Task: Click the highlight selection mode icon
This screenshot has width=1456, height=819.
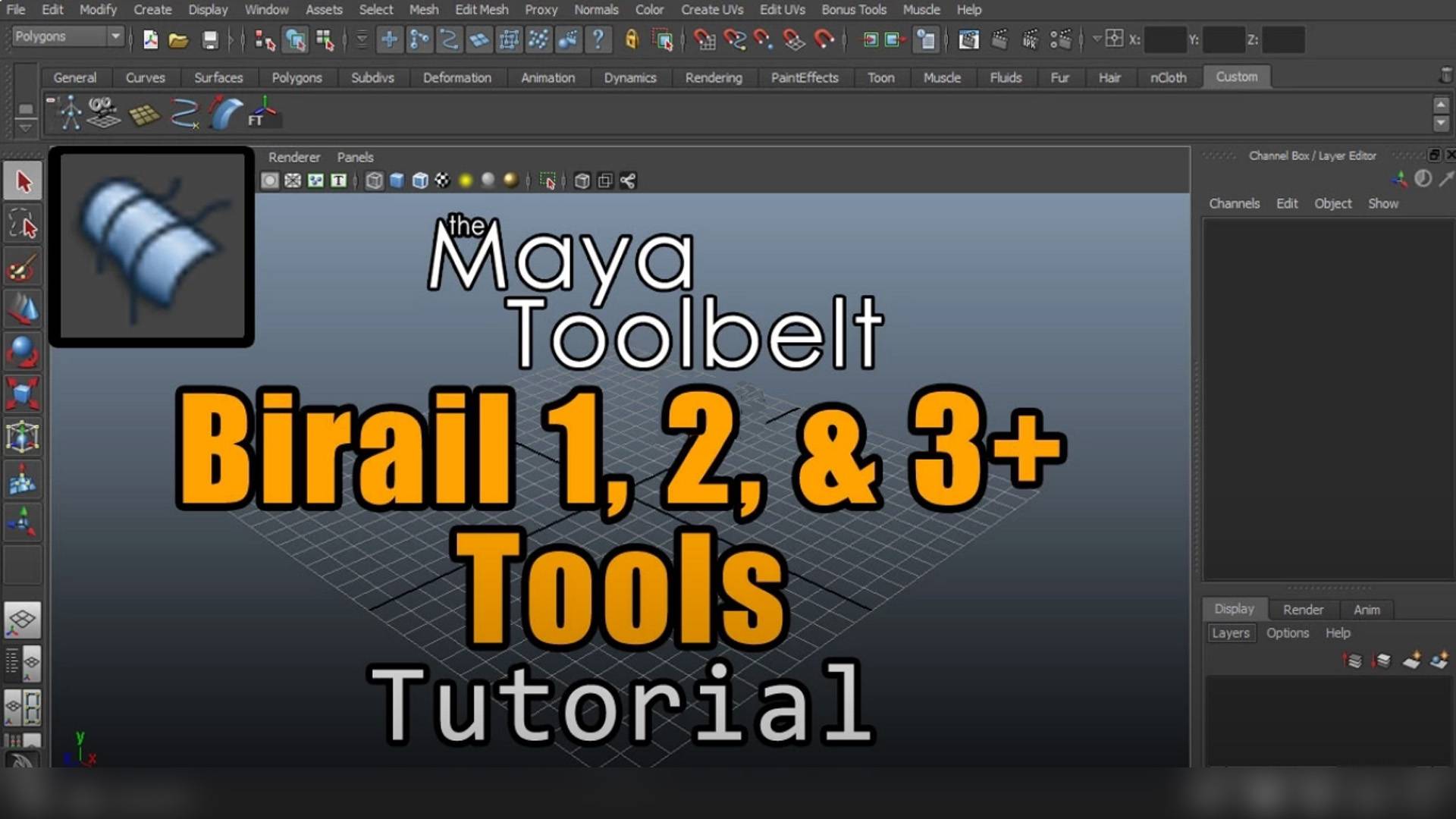Action: (x=663, y=39)
